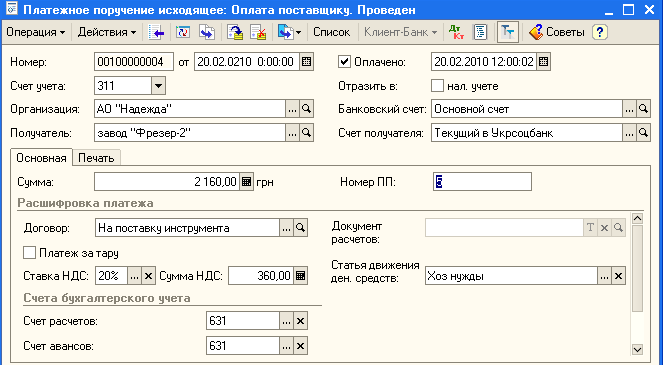663x365 pixels.
Task: Clear the Счет авансов field
Action: click(301, 346)
